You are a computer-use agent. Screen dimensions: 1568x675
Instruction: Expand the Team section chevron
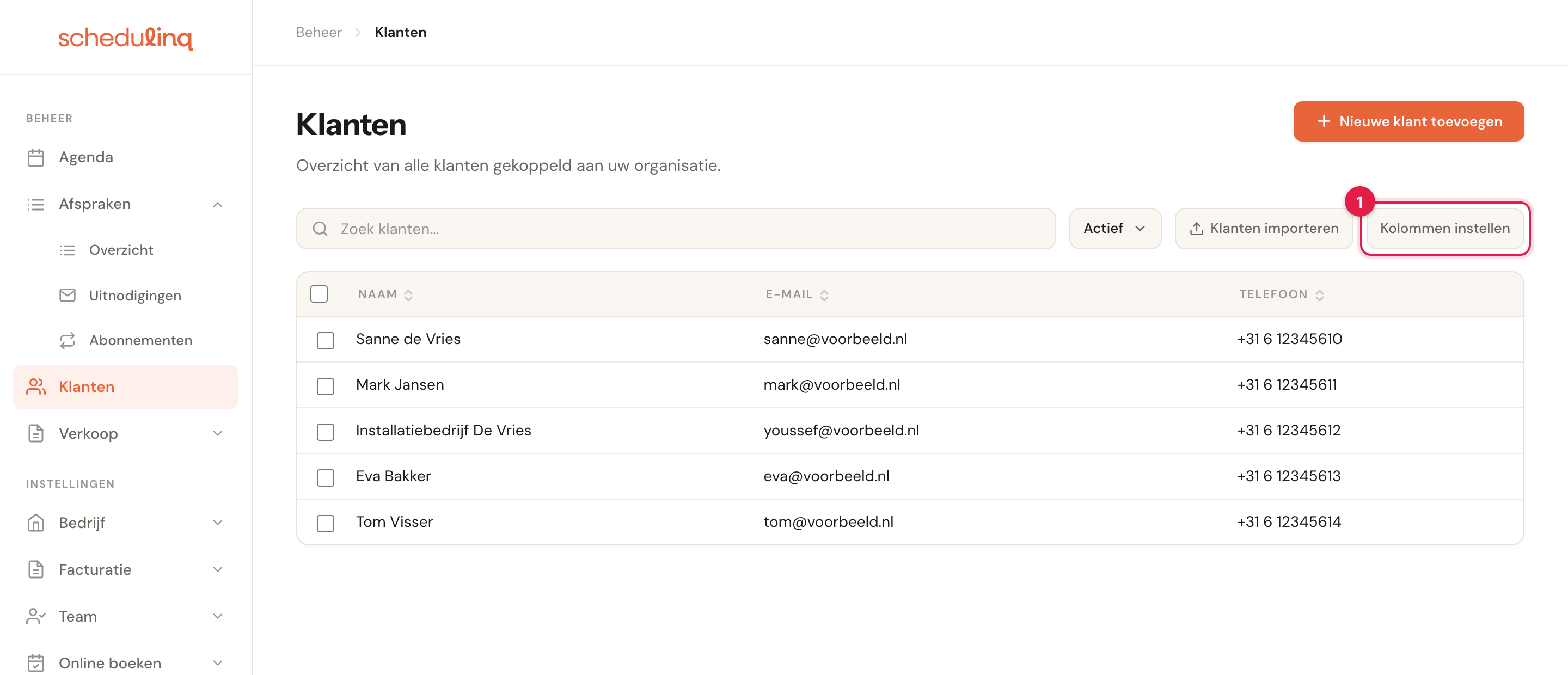[x=218, y=617]
